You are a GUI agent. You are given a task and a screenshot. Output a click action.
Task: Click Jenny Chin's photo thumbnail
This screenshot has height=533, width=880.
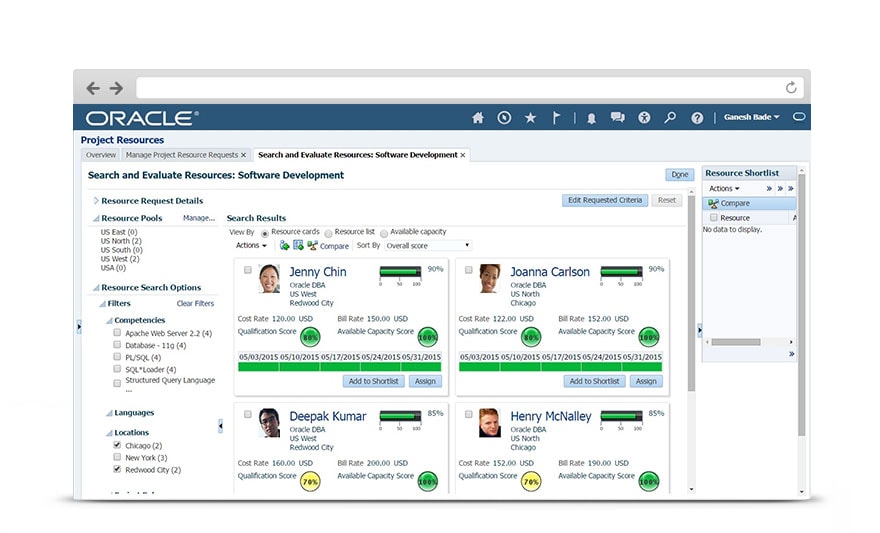tap(269, 278)
